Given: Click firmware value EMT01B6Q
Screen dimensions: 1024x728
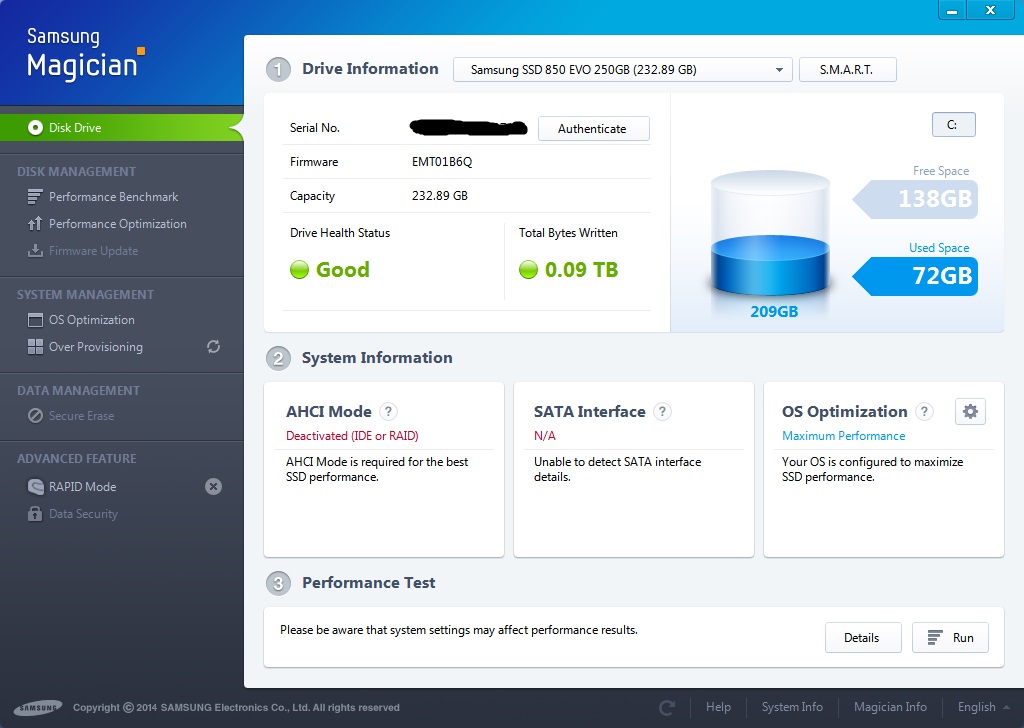Looking at the screenshot, I should click(442, 162).
